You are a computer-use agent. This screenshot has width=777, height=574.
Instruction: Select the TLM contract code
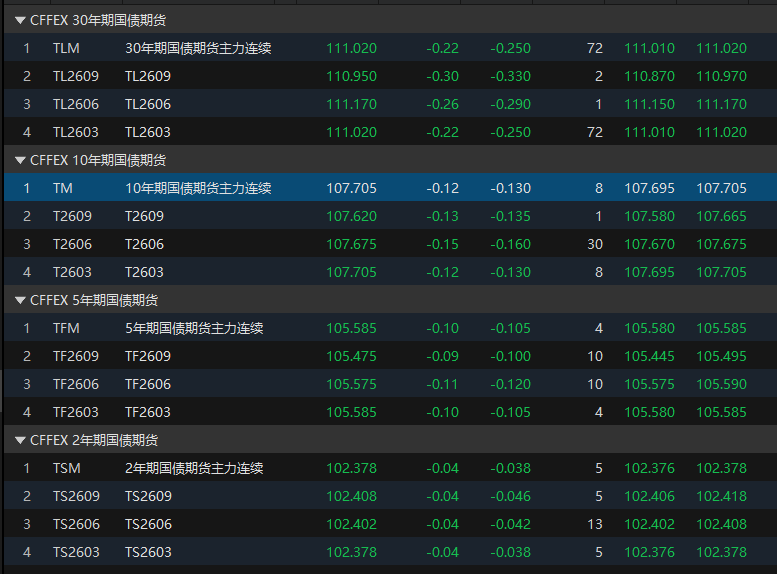click(66, 48)
